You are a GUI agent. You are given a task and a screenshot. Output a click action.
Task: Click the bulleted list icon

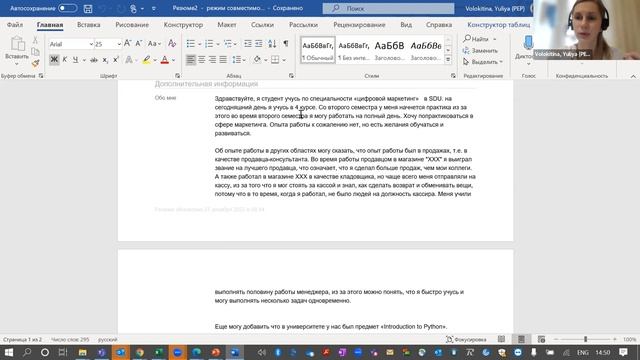click(x=191, y=43)
